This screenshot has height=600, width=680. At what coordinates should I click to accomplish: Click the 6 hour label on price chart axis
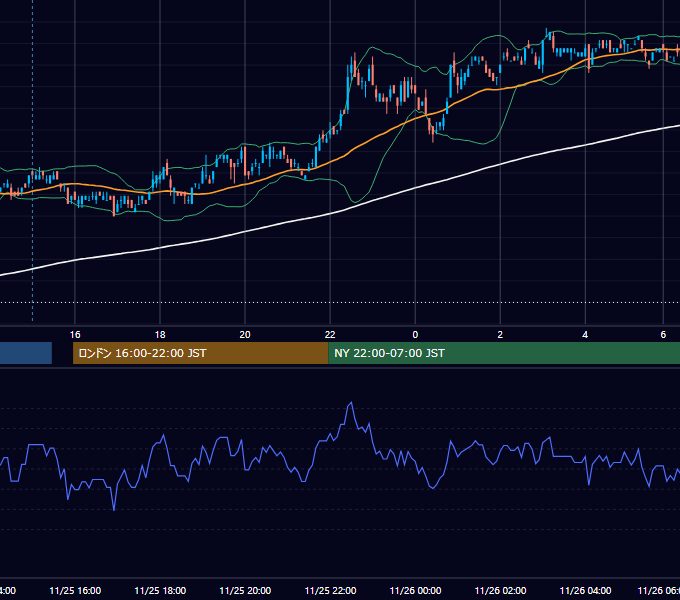click(x=663, y=335)
